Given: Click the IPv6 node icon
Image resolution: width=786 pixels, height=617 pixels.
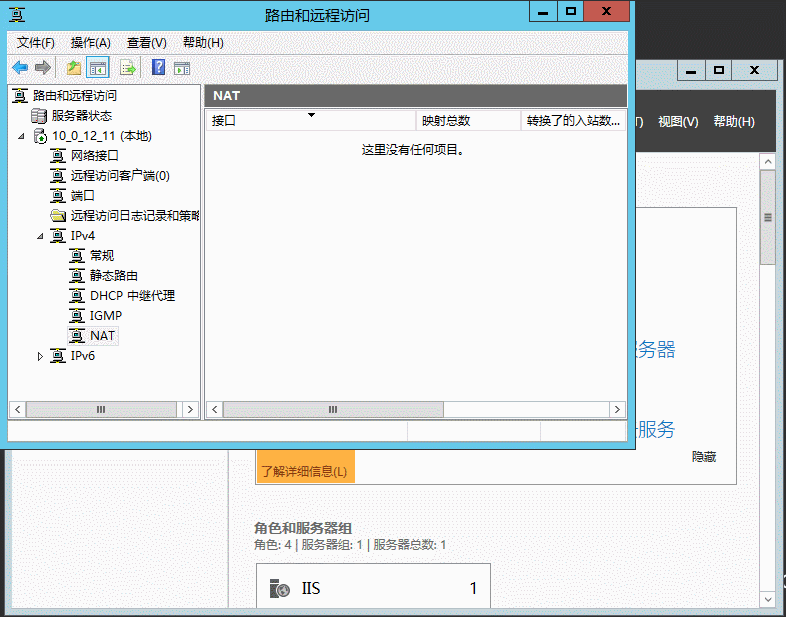Looking at the screenshot, I should (58, 356).
